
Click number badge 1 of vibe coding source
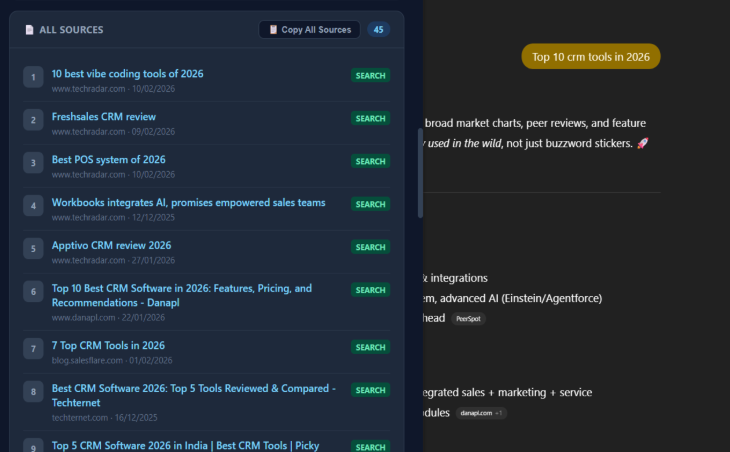click(x=33, y=77)
